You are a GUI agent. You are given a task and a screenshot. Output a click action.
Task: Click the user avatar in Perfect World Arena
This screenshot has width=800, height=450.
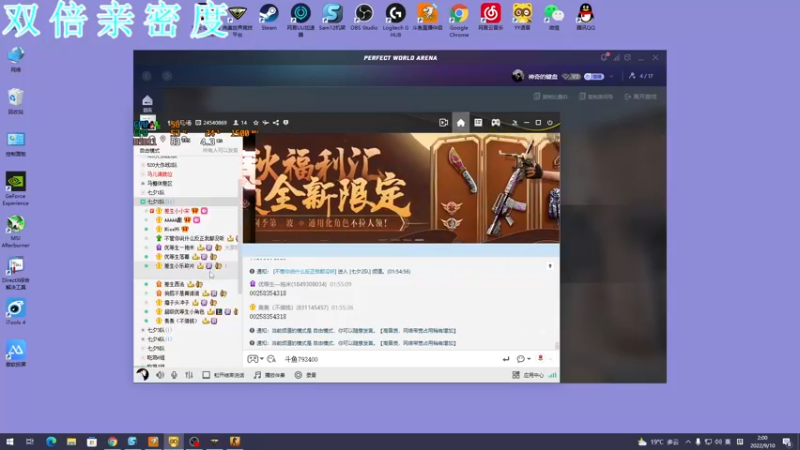pyautogui.click(x=518, y=76)
